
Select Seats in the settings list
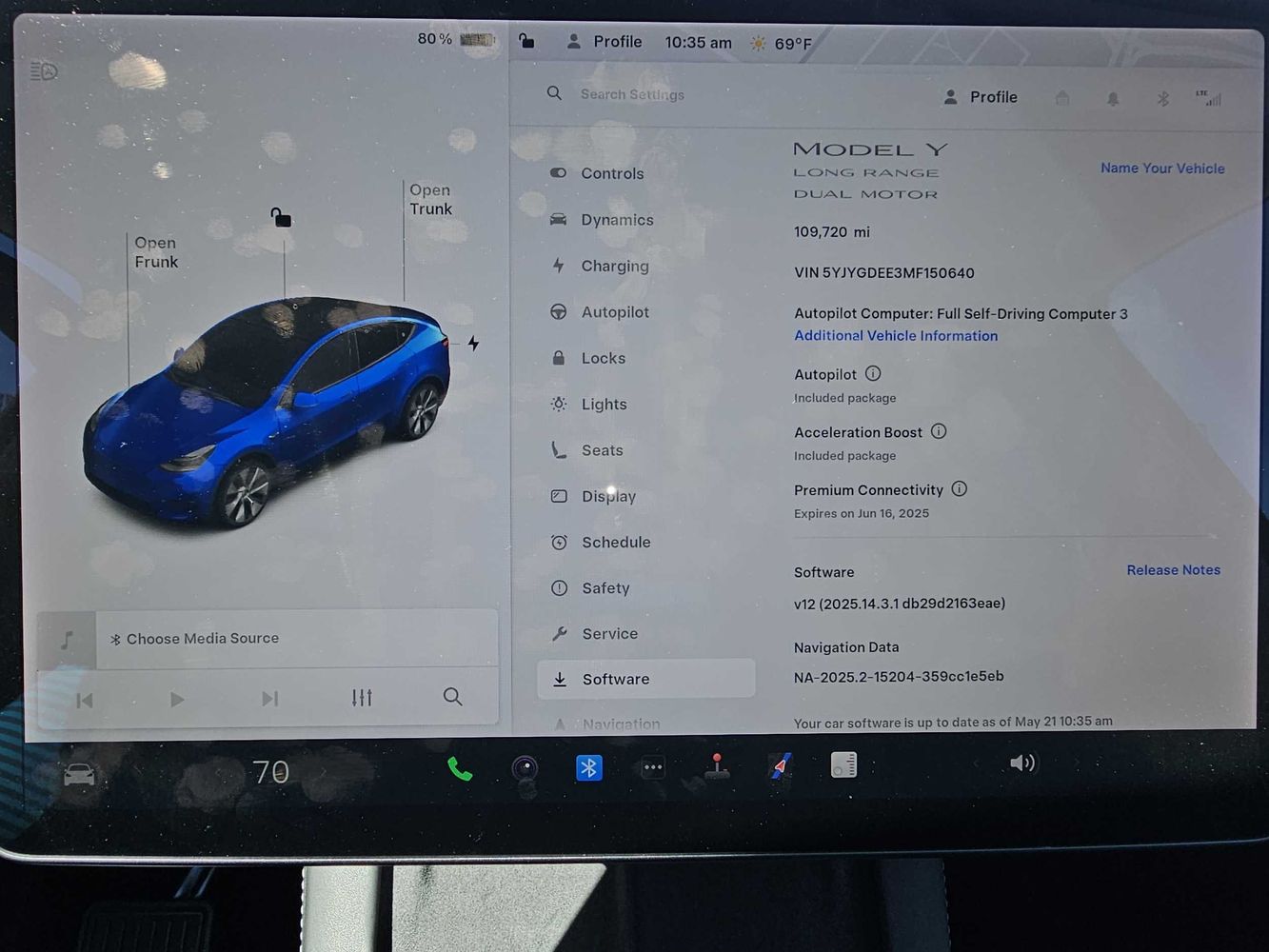[586, 450]
